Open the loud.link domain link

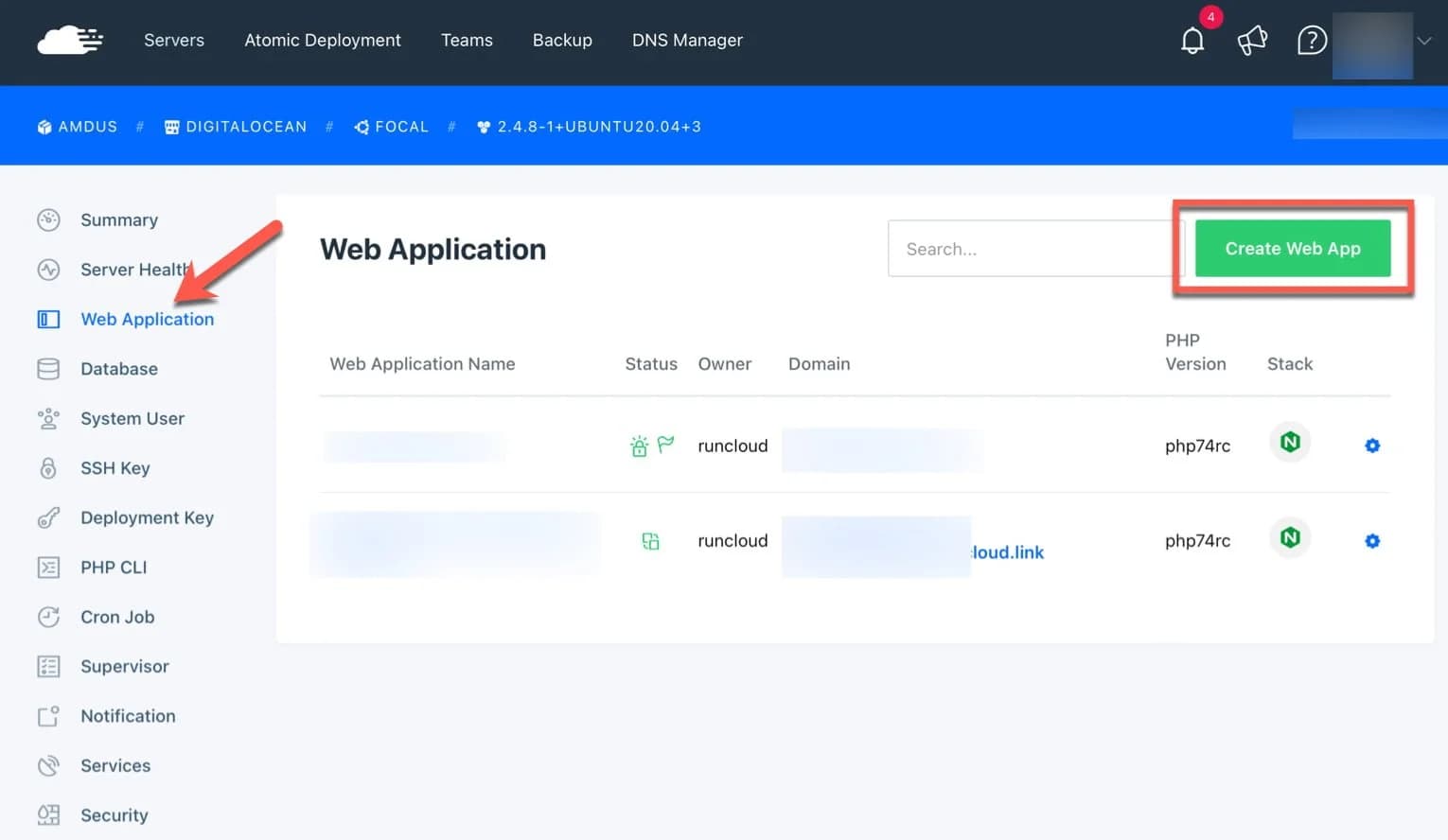[x=1006, y=551]
